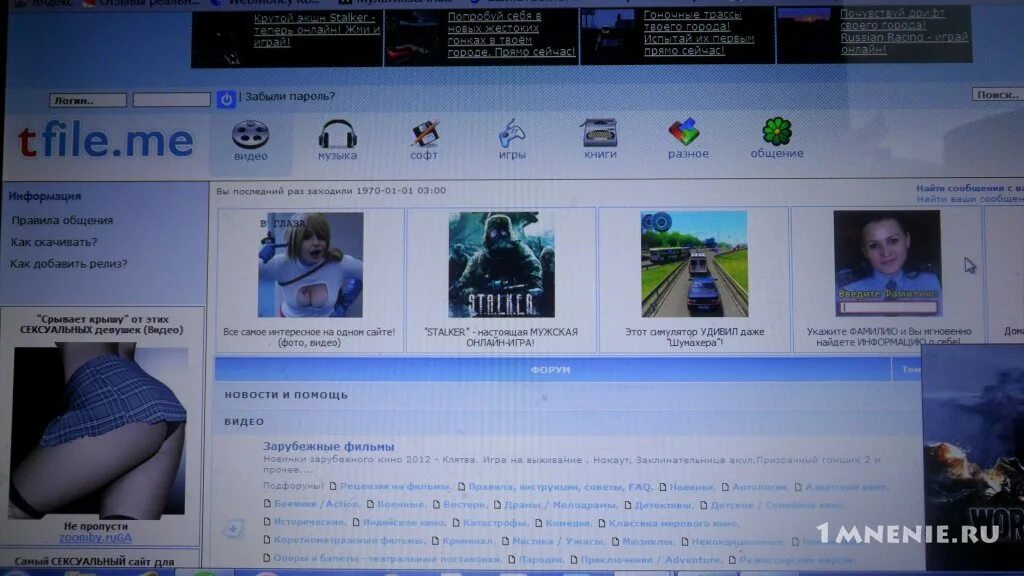Open Оперы и балеты театральные постановки subforum
The width and height of the screenshot is (1024, 576).
pyautogui.click(x=387, y=558)
